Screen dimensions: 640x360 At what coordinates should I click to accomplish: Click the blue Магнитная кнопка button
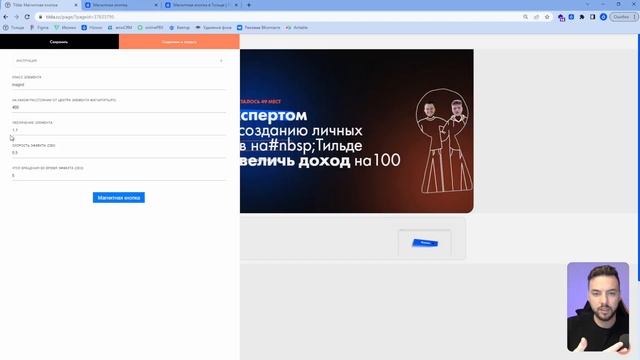point(119,198)
